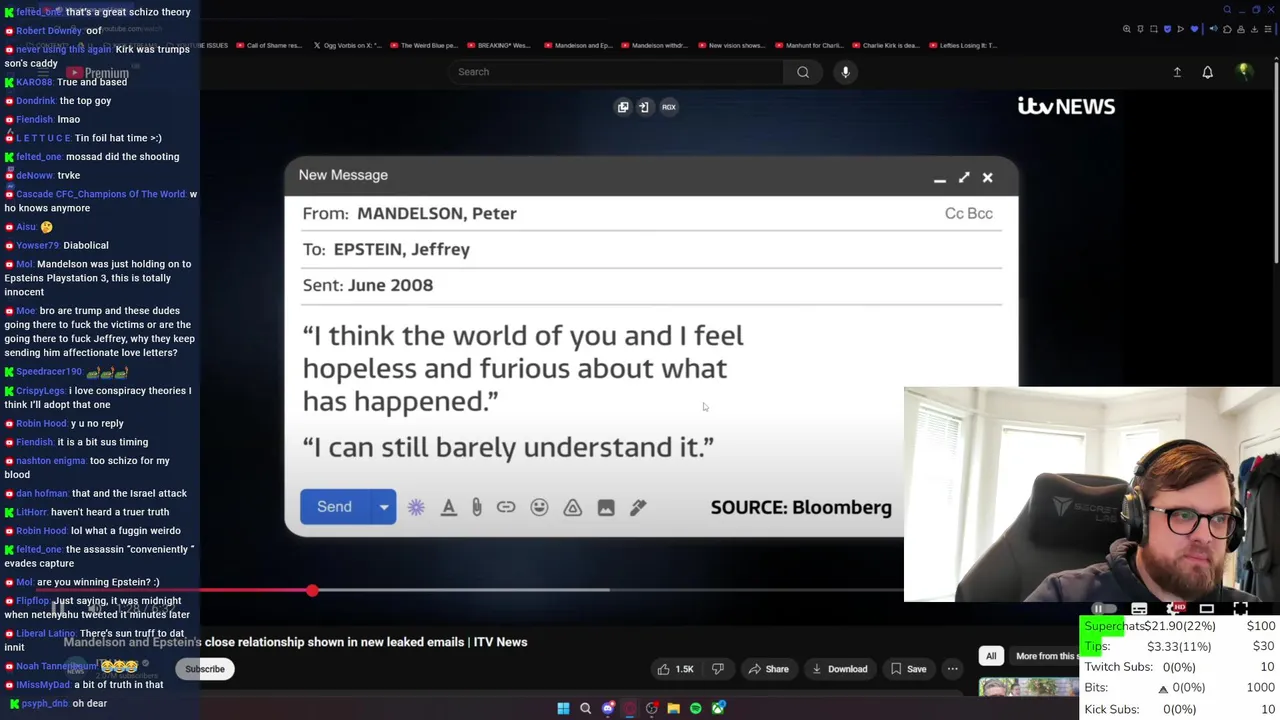
Task: Open the browser hamburger menu icon
Action: (x=1270, y=29)
